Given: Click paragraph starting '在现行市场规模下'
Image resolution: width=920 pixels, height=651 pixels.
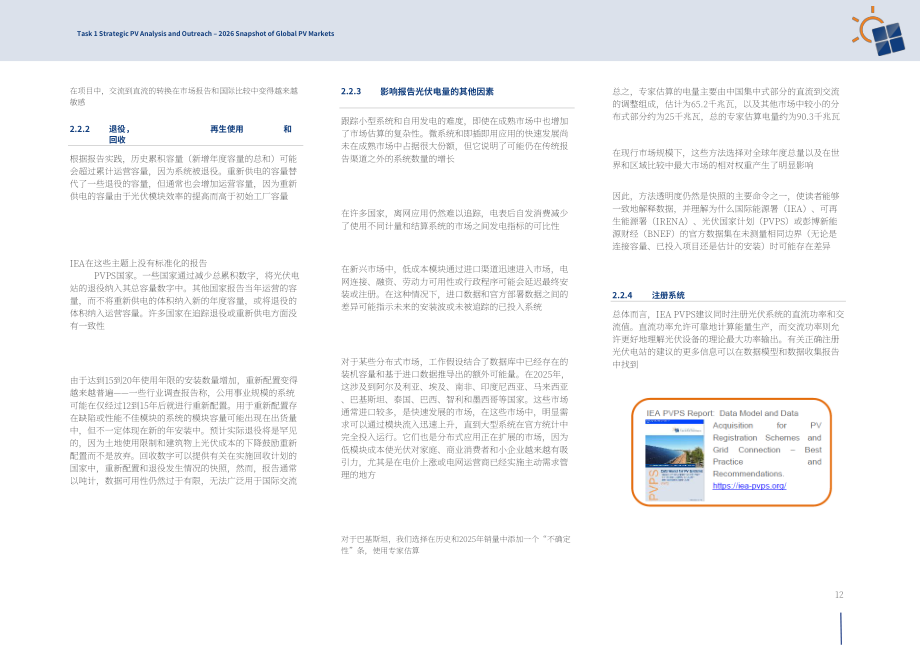Looking at the screenshot, I should tap(726, 159).
